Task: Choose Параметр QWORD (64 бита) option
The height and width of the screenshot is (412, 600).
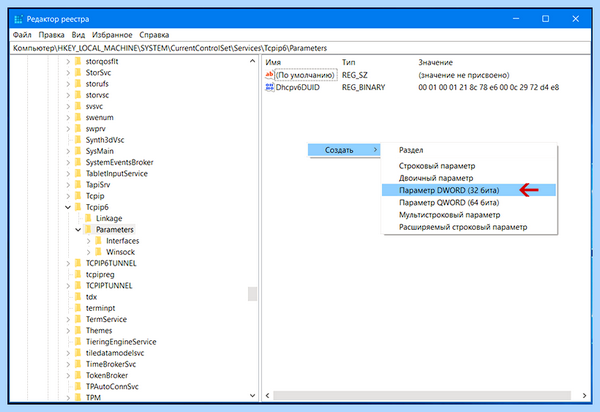Action: tap(469, 202)
